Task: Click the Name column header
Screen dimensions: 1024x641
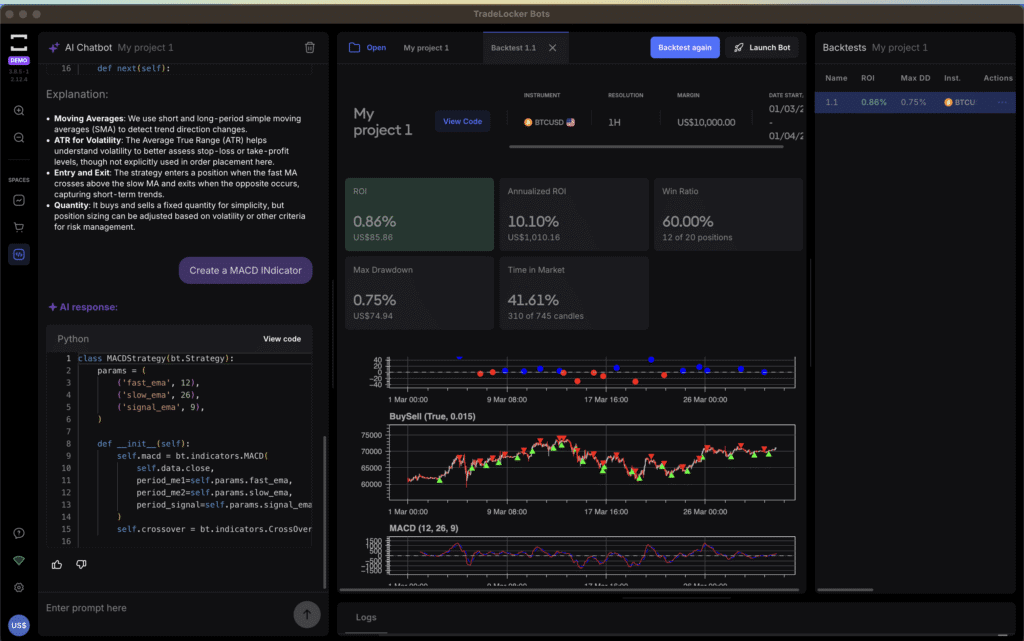Action: (x=836, y=78)
